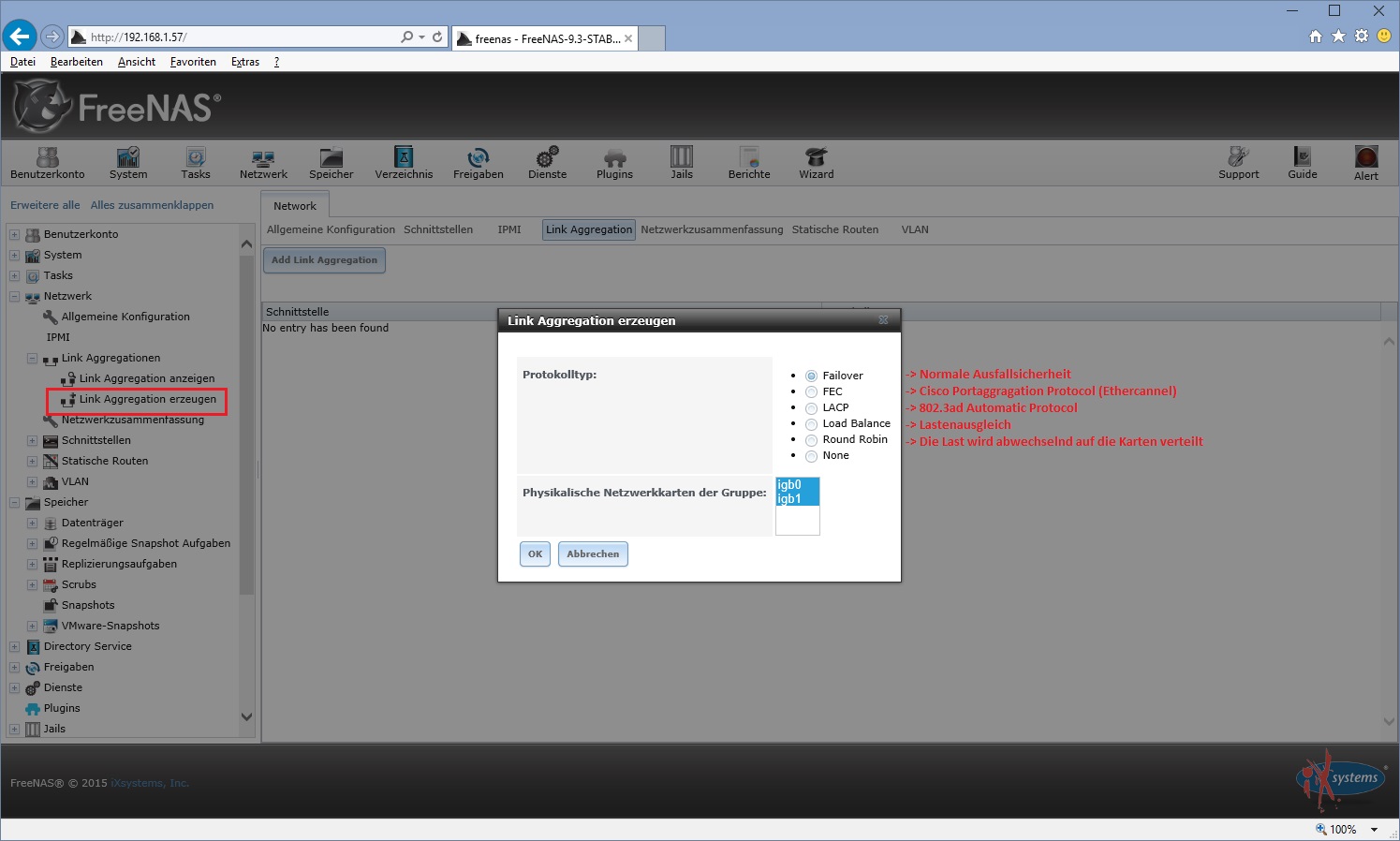
Task: Switch to the Netzwerkzusammenfassung subtab
Action: pyautogui.click(x=712, y=229)
